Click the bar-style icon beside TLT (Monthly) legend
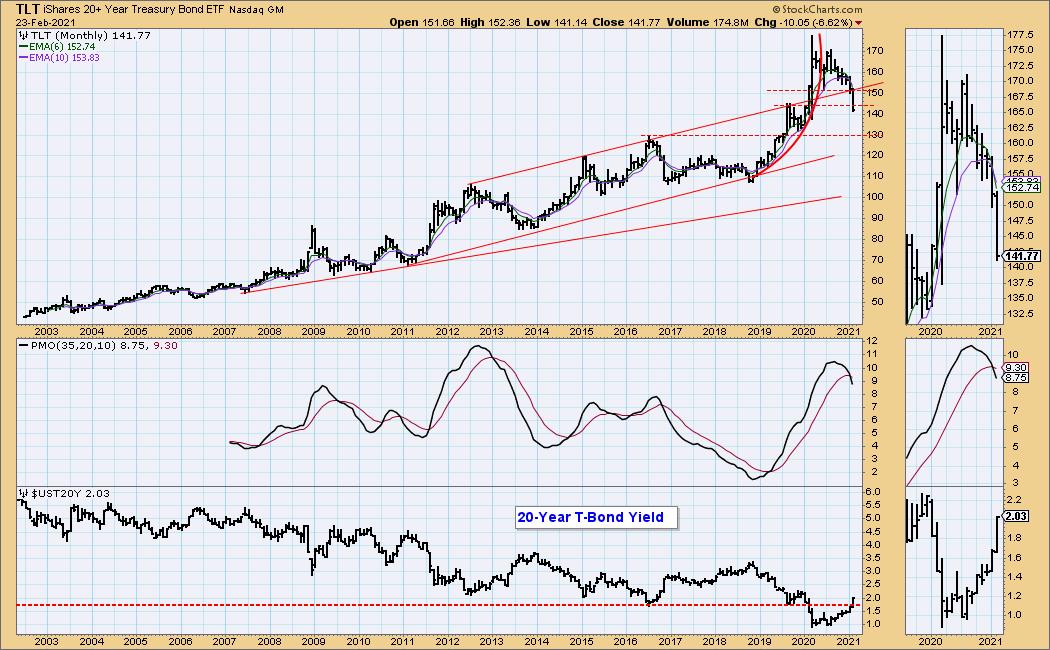This screenshot has height=650, width=1050. click(24, 35)
